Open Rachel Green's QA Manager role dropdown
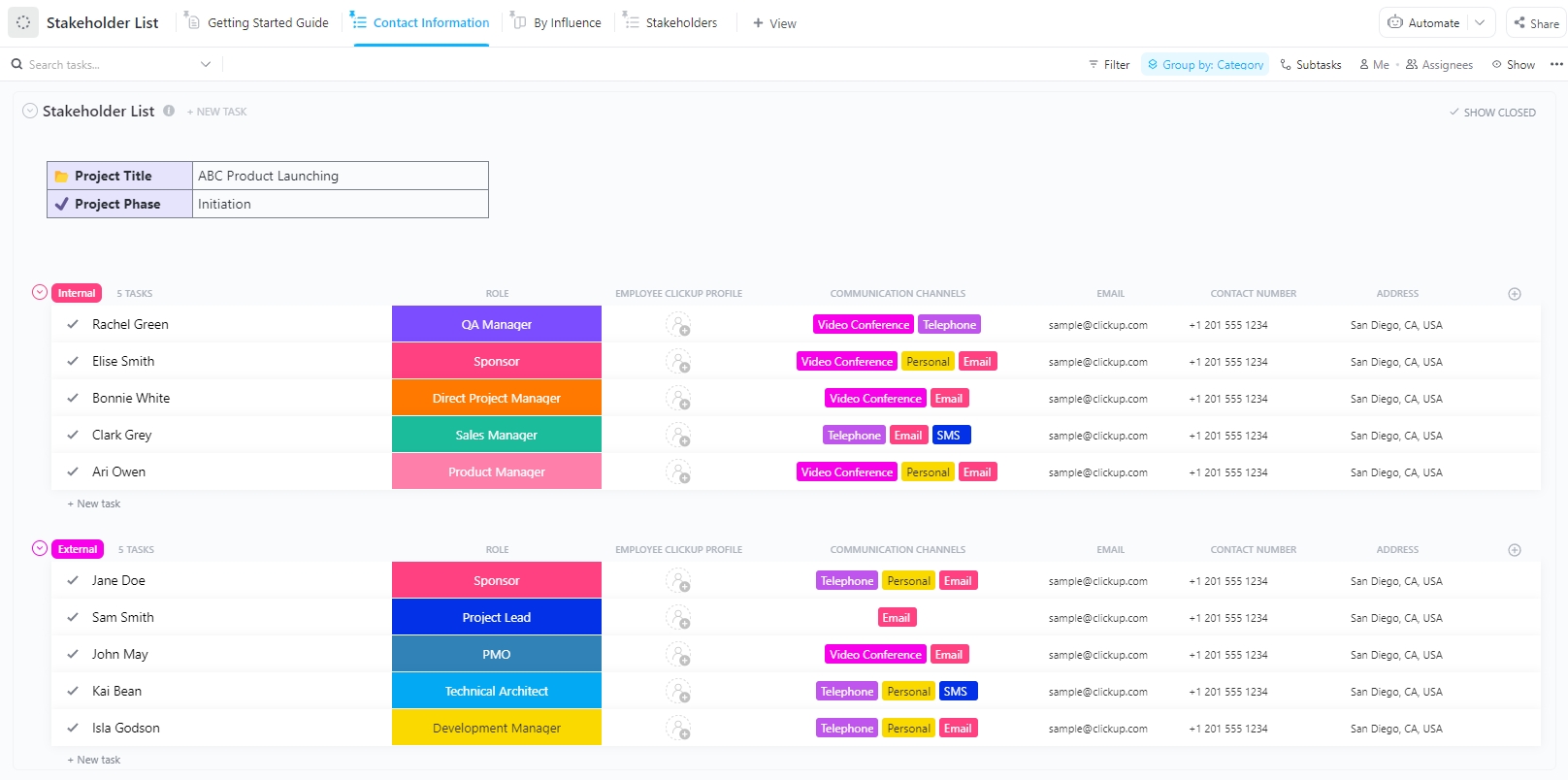 tap(497, 324)
